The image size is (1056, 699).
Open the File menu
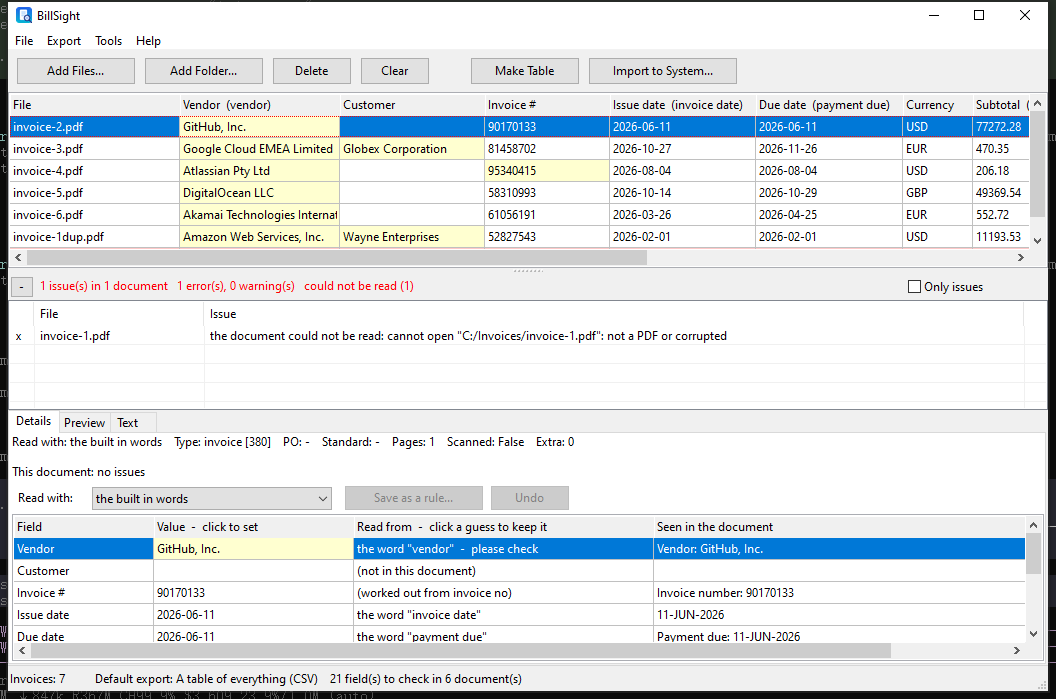pyautogui.click(x=24, y=41)
